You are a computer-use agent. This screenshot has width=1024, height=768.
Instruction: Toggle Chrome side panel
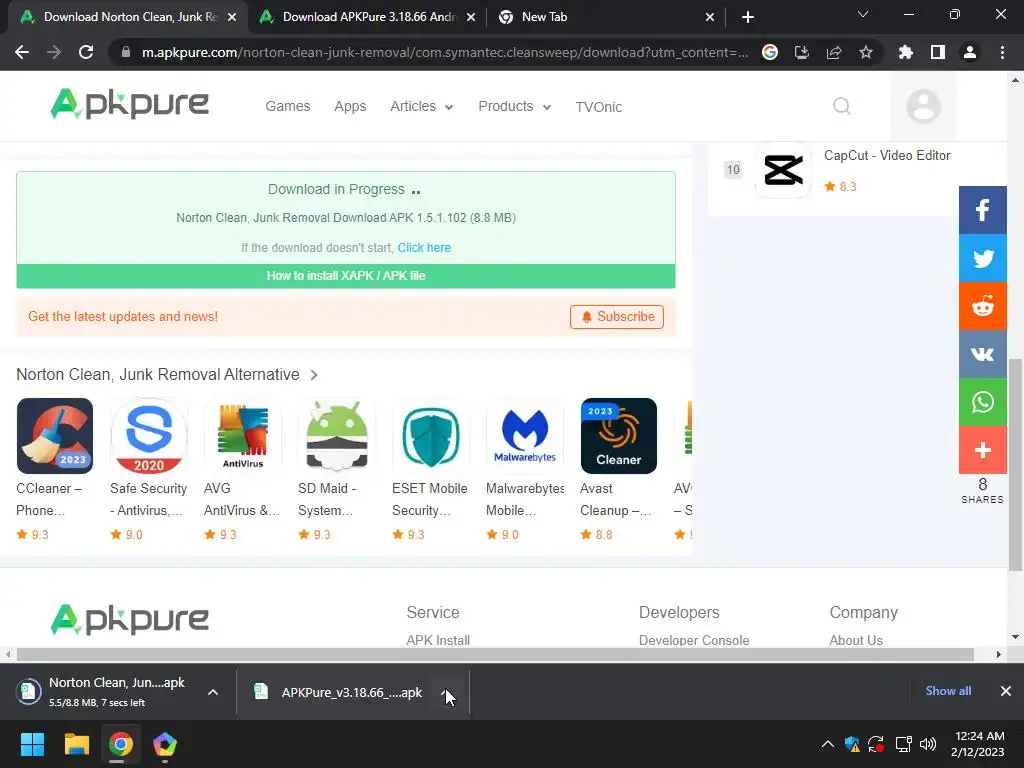click(938, 52)
